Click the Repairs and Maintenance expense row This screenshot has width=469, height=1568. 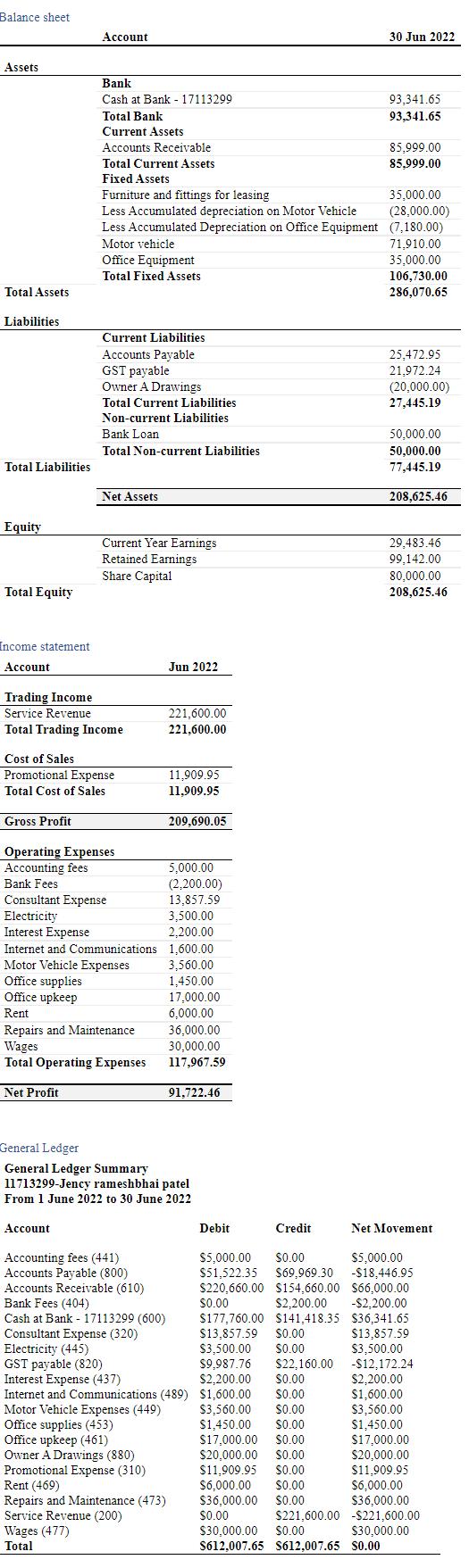pyautogui.click(x=116, y=1030)
